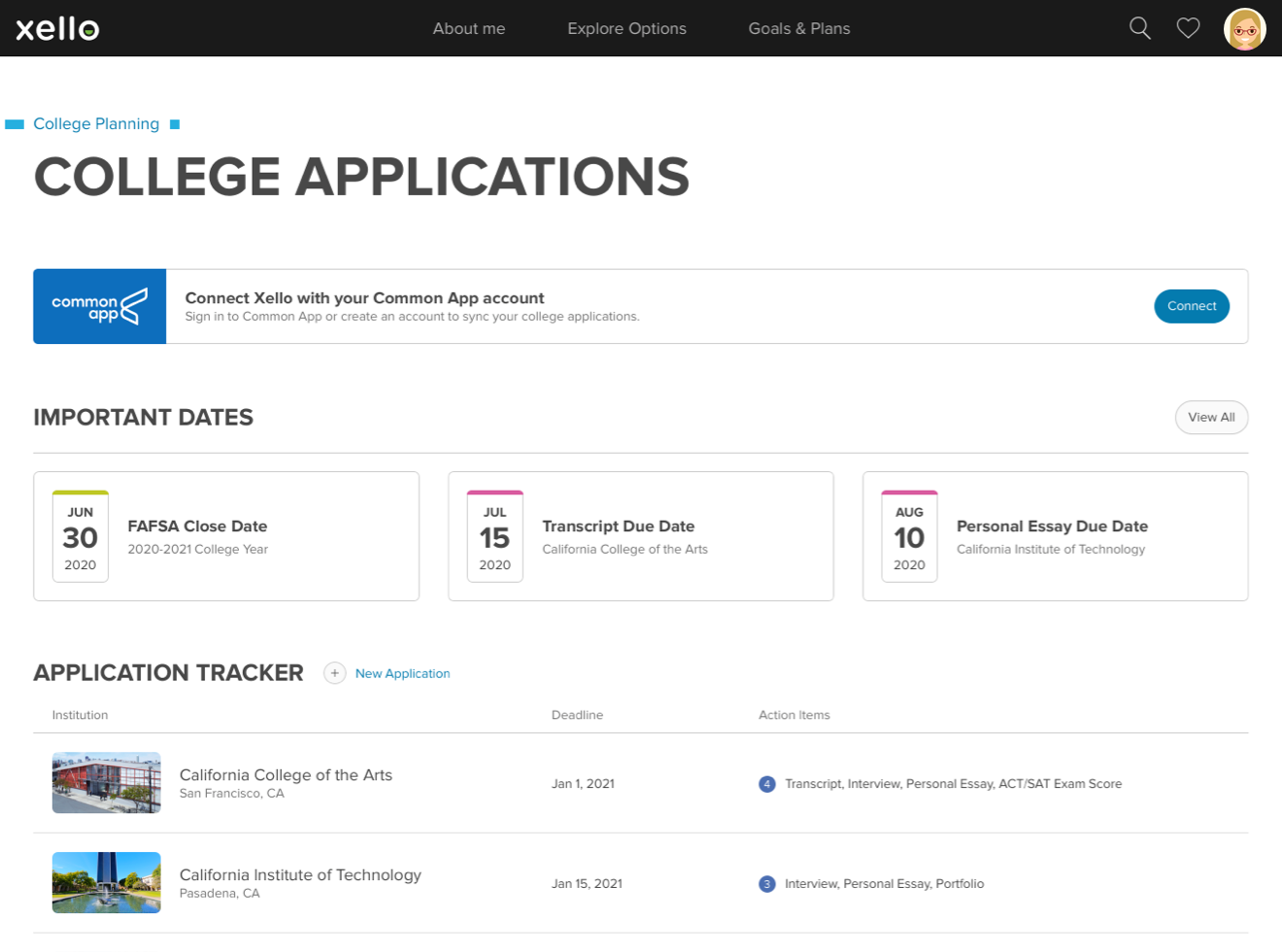
Task: Click Transcript, Interview, Personal Essay action items
Action: click(953, 784)
